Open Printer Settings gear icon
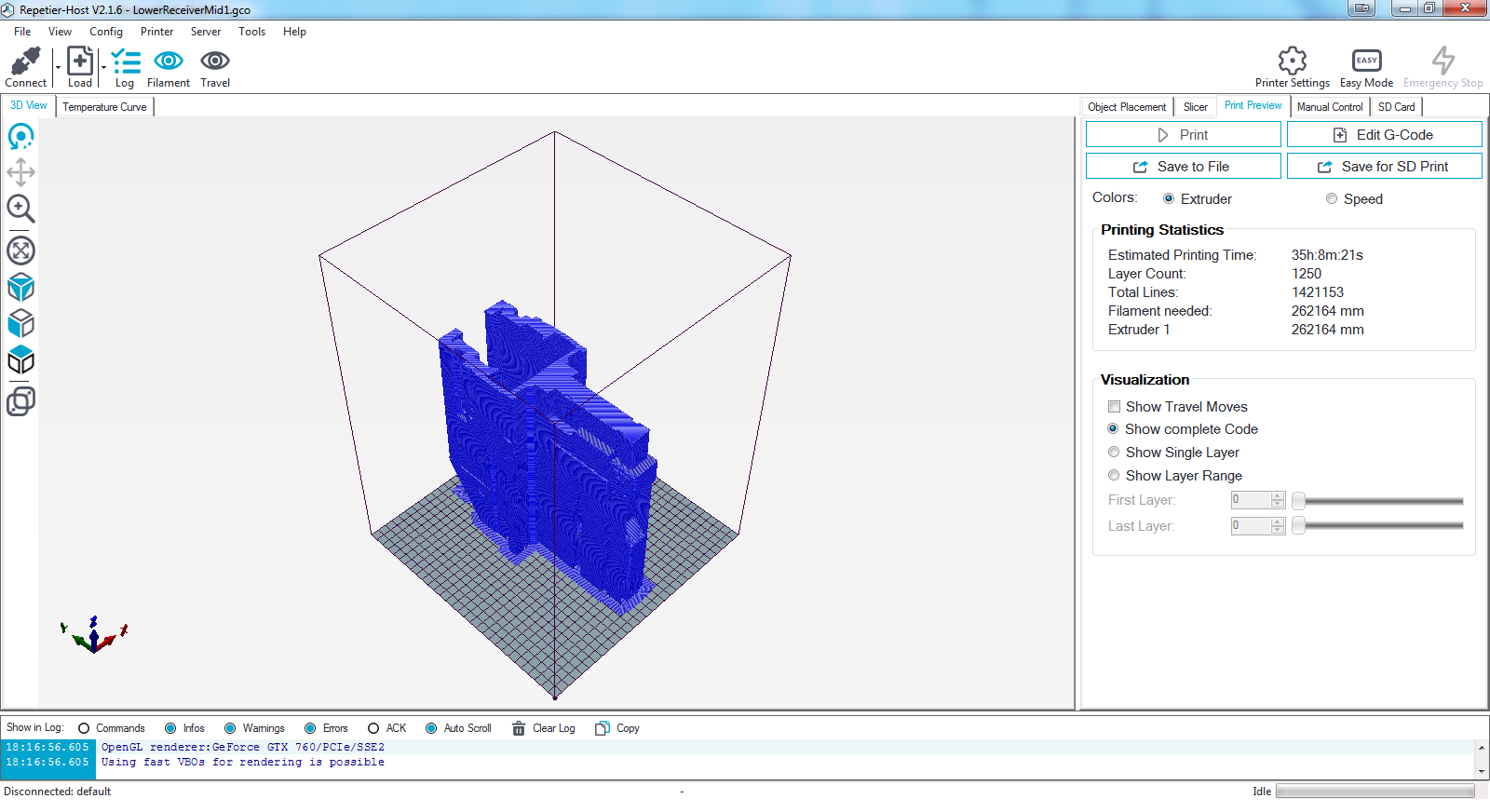 tap(1292, 61)
